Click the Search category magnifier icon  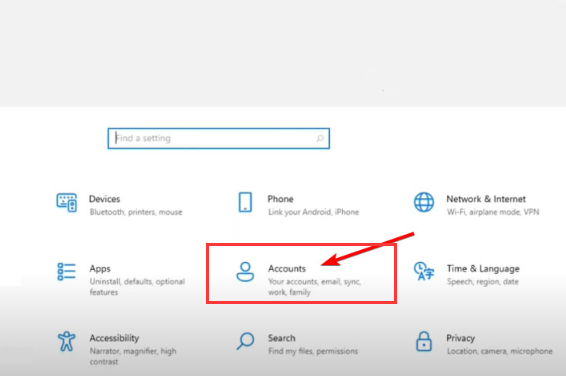tap(245, 341)
